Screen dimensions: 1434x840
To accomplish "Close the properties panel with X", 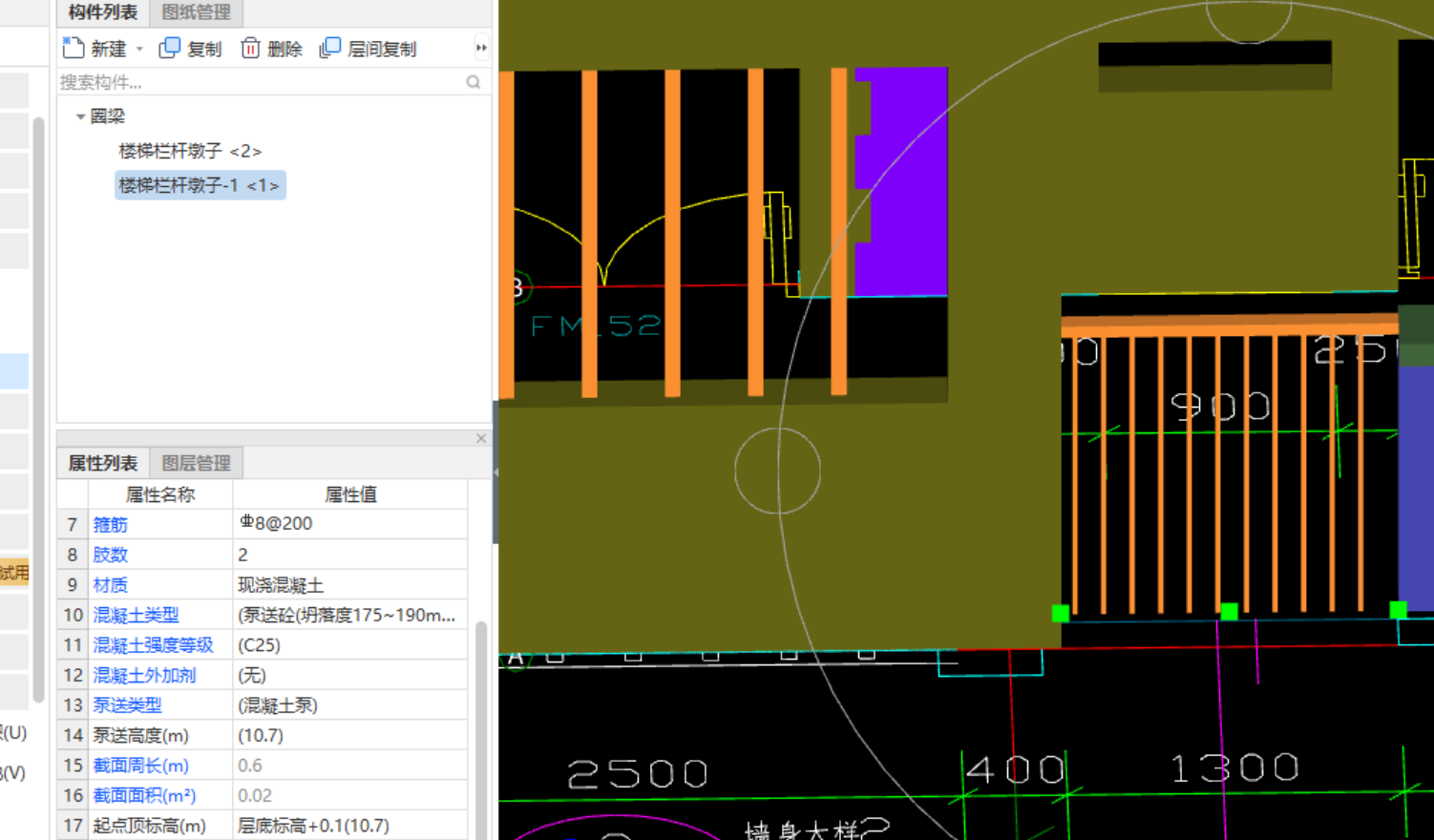I will [481, 438].
